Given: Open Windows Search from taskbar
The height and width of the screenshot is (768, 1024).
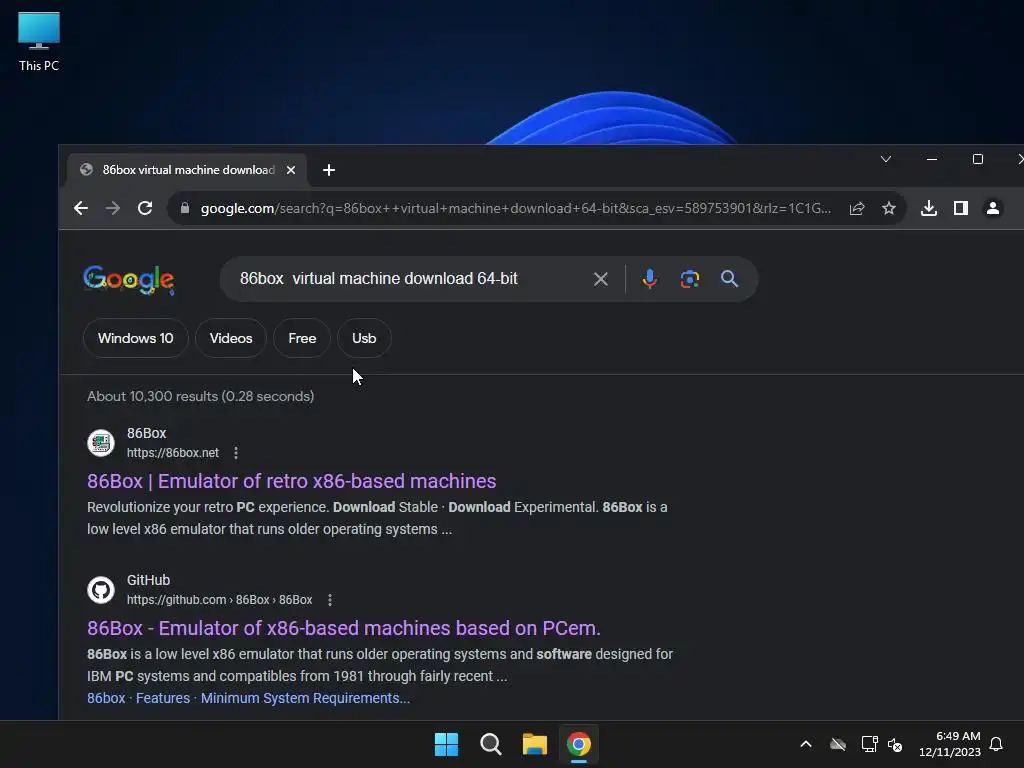Looking at the screenshot, I should tap(490, 744).
